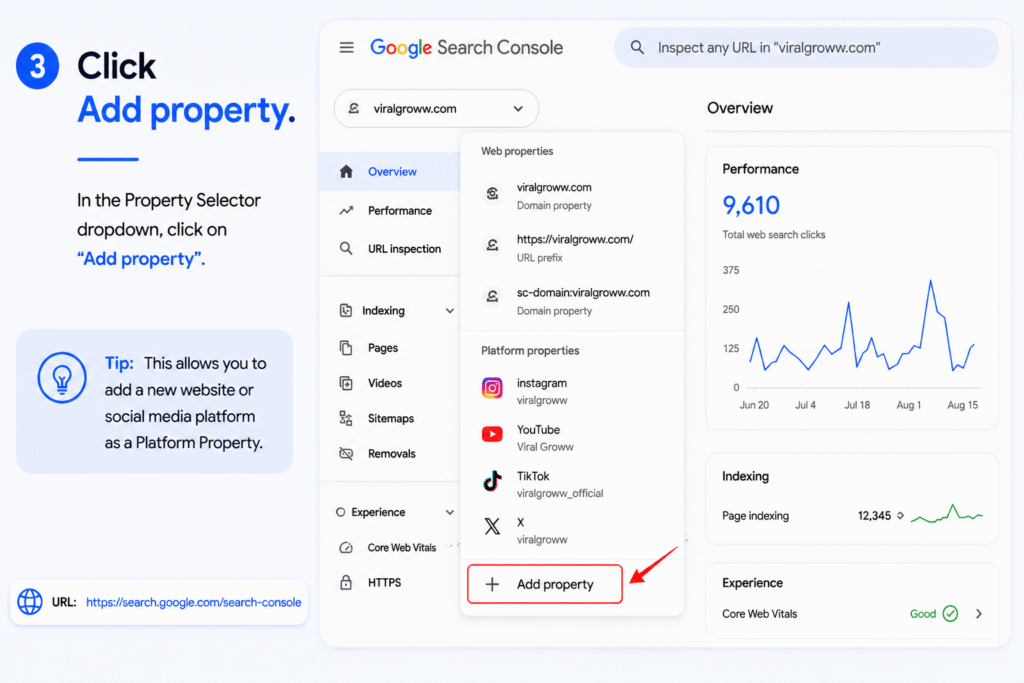Viewport: 1024px width, 683px height.
Task: Select TikTok viralgroww_official property
Action: 572,484
